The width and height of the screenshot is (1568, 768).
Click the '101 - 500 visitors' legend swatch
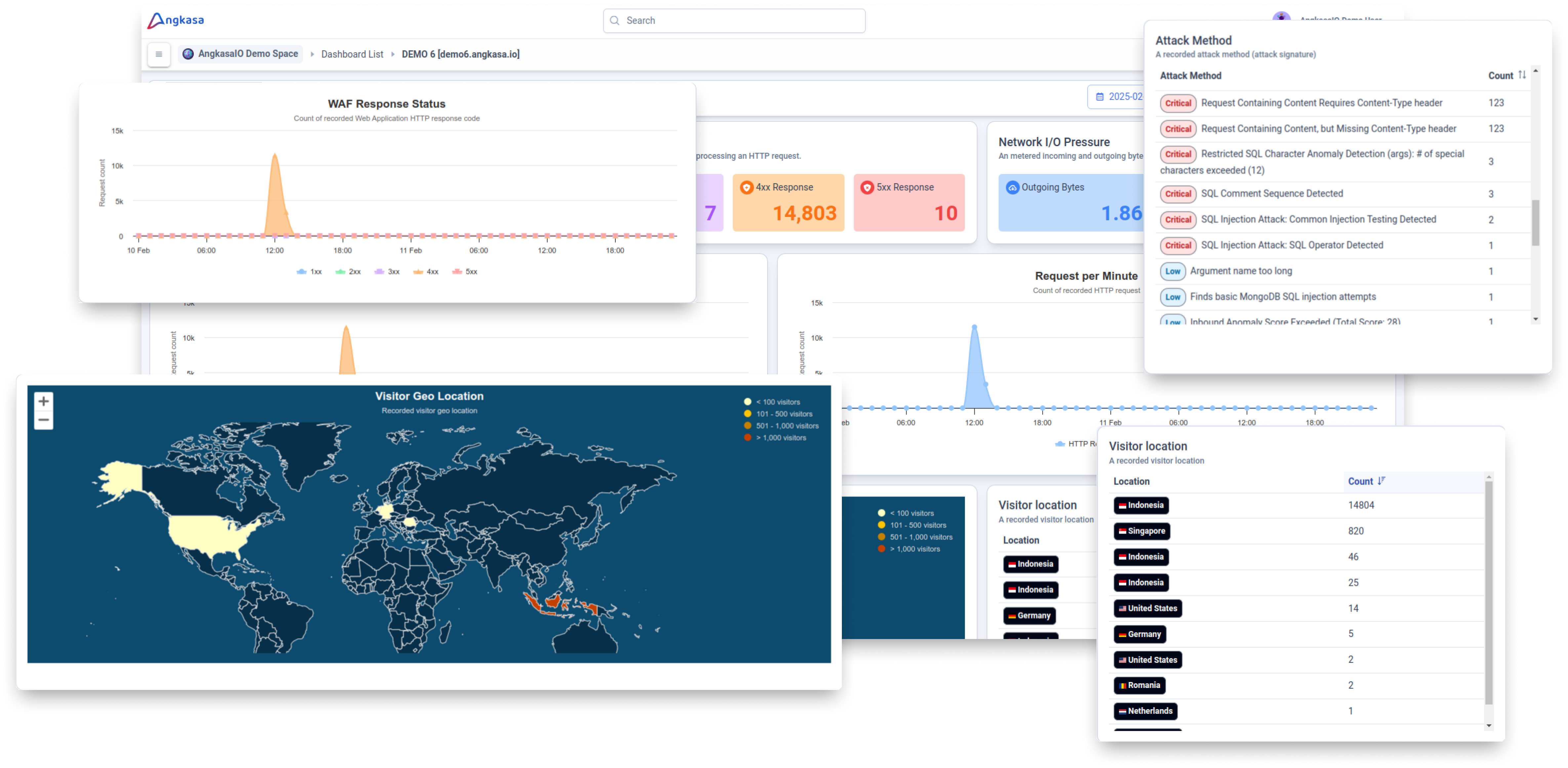(748, 415)
